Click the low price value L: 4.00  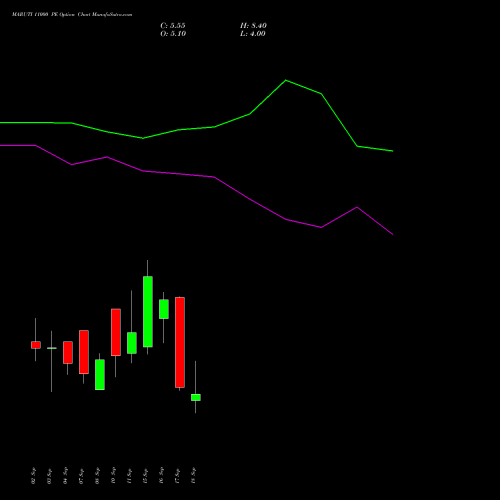(x=253, y=34)
